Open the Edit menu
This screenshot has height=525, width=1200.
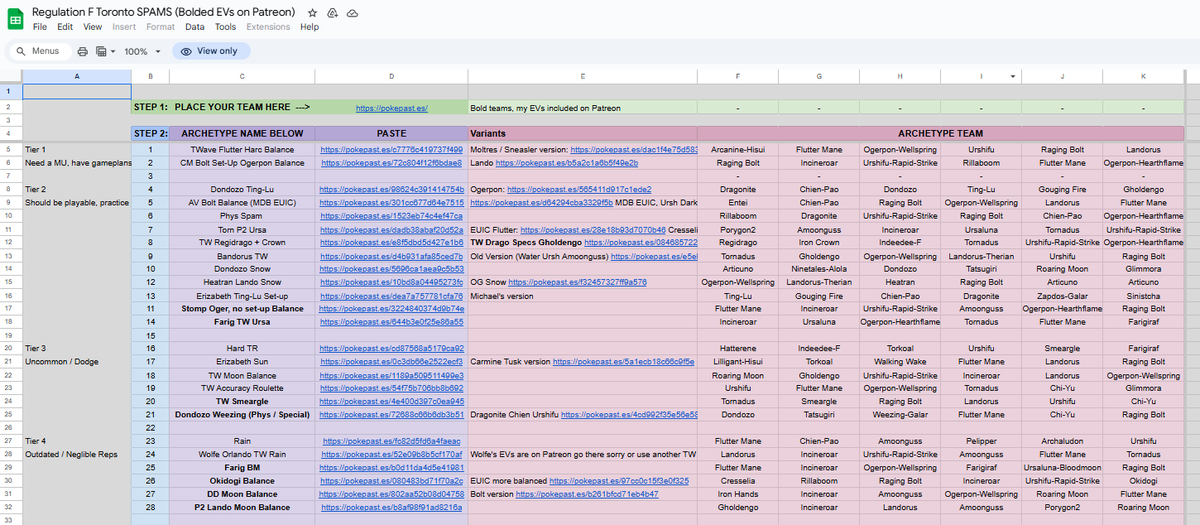coord(65,27)
